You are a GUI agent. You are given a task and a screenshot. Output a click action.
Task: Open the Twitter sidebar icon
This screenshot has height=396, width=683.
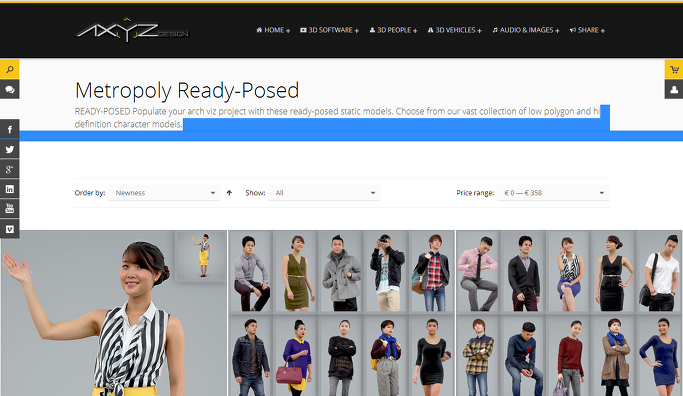coord(10,149)
